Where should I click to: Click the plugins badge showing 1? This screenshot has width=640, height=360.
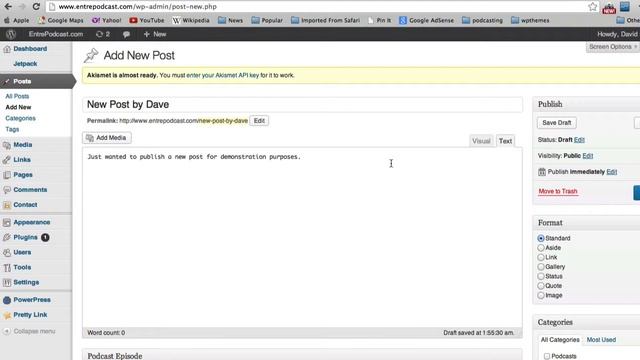(x=45, y=238)
